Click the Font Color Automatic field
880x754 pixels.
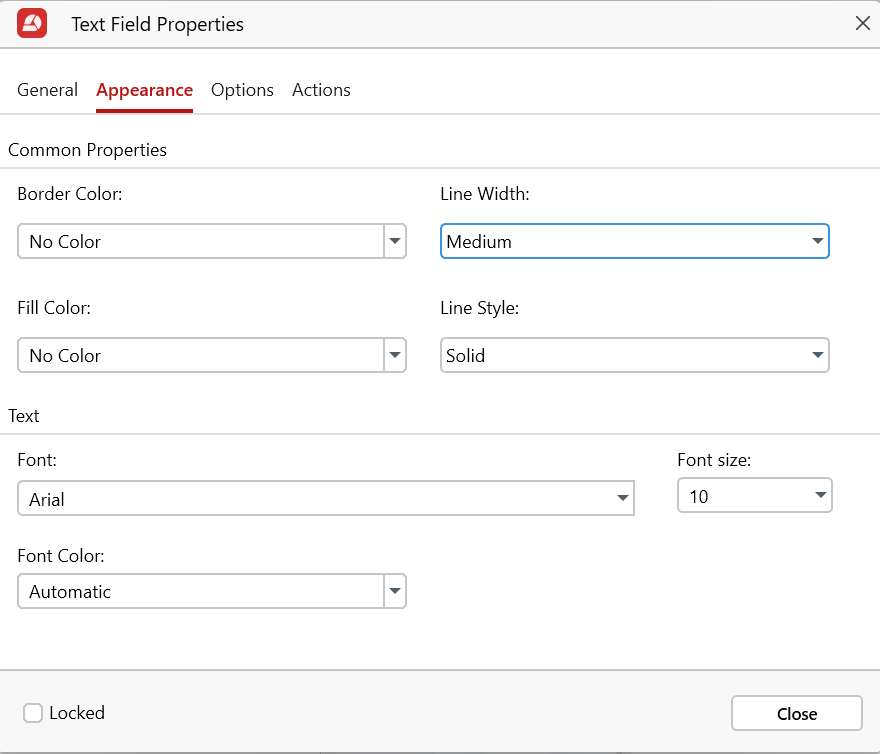click(x=200, y=592)
